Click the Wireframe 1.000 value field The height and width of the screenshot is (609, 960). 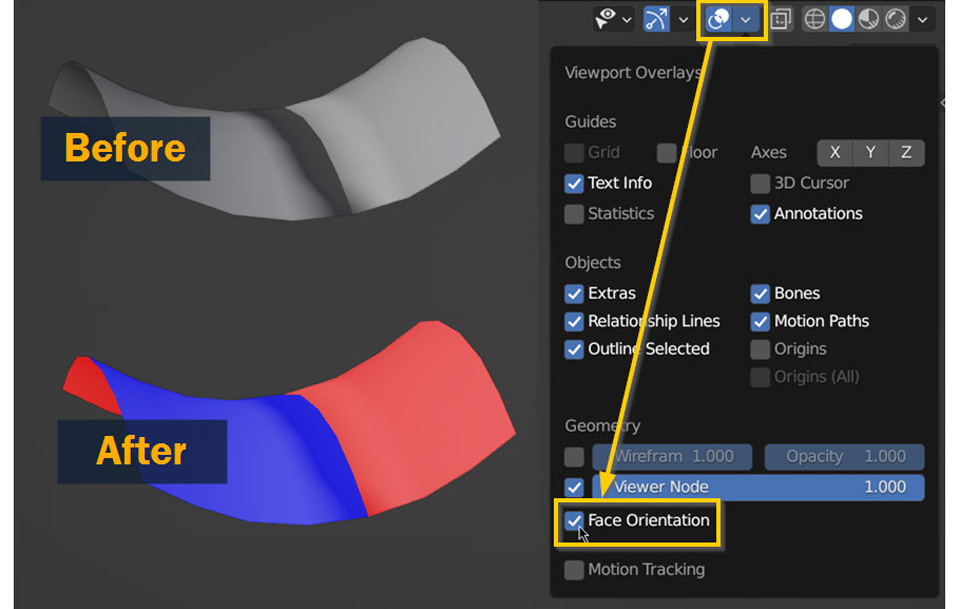coord(671,456)
